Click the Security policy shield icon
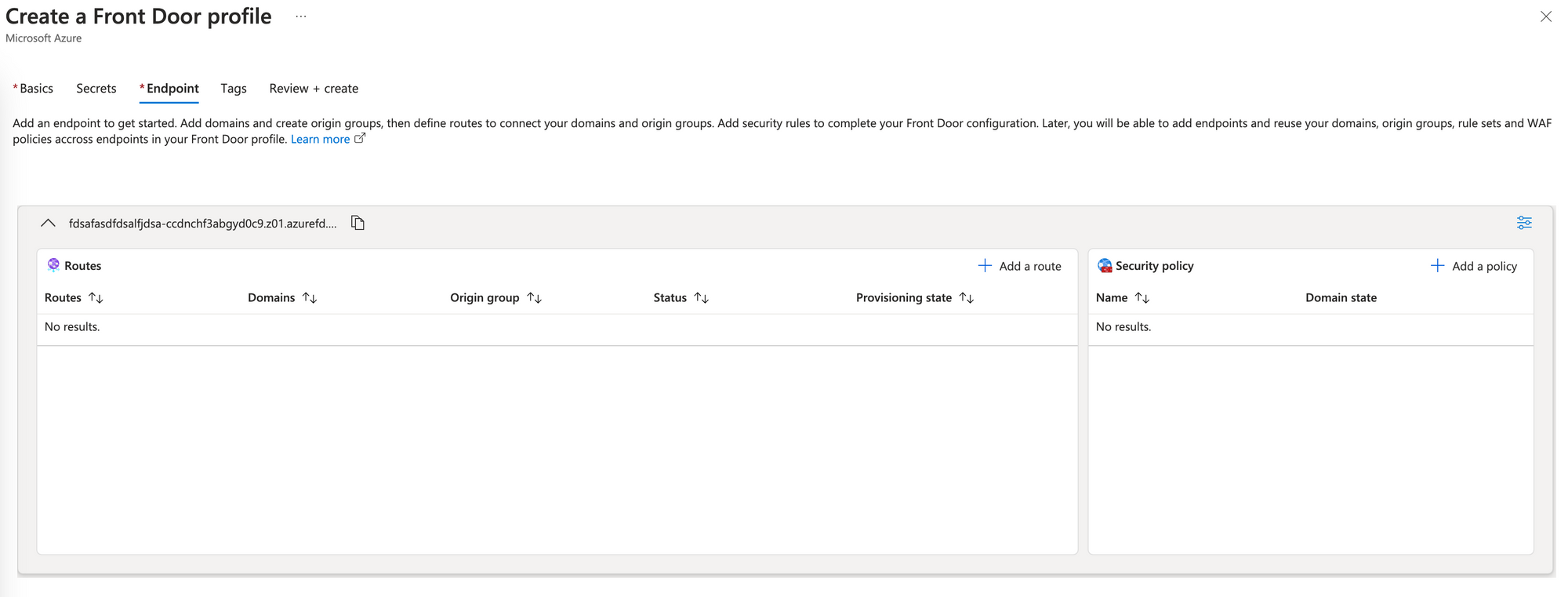 [1105, 266]
